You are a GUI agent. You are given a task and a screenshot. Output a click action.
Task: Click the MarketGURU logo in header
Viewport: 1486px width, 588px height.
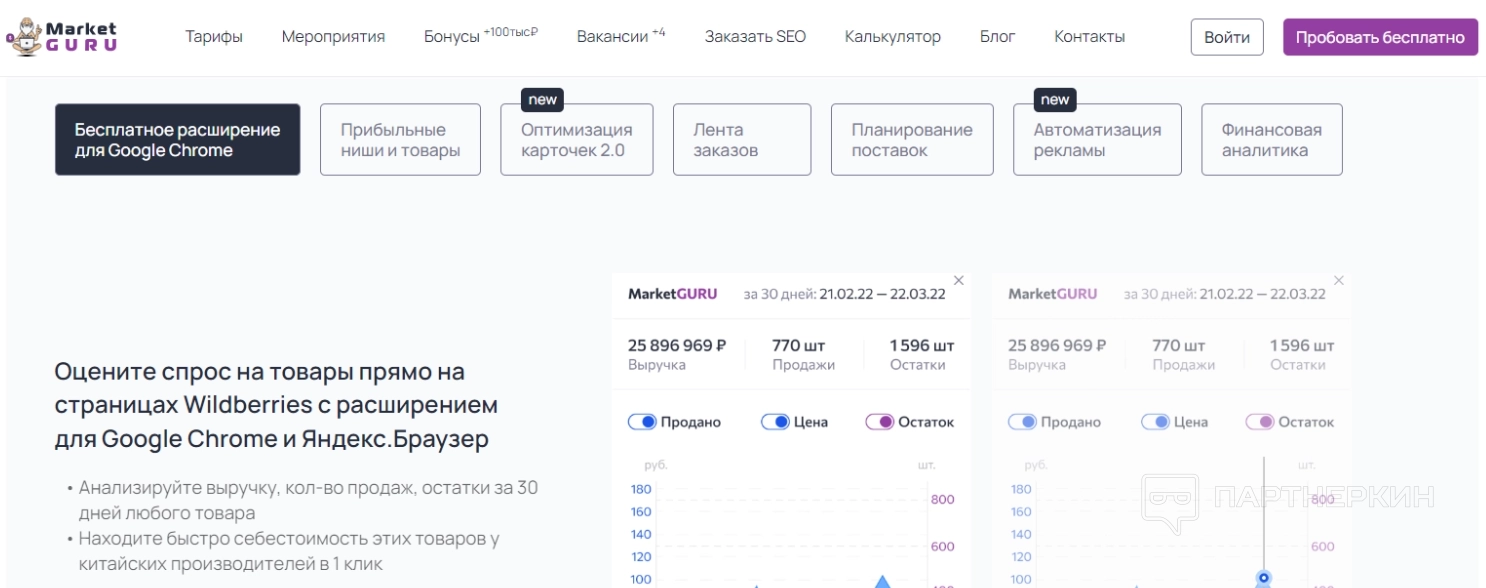pos(62,37)
